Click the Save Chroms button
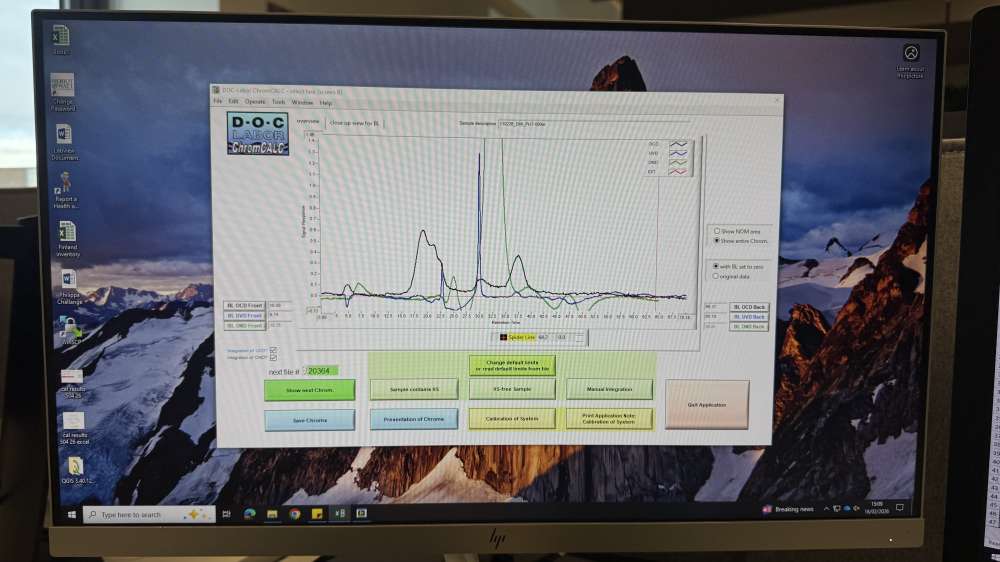Image resolution: width=1000 pixels, height=562 pixels. coord(310,420)
